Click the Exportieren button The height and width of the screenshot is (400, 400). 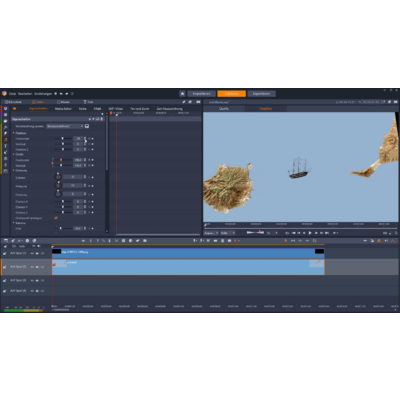pyautogui.click(x=261, y=94)
